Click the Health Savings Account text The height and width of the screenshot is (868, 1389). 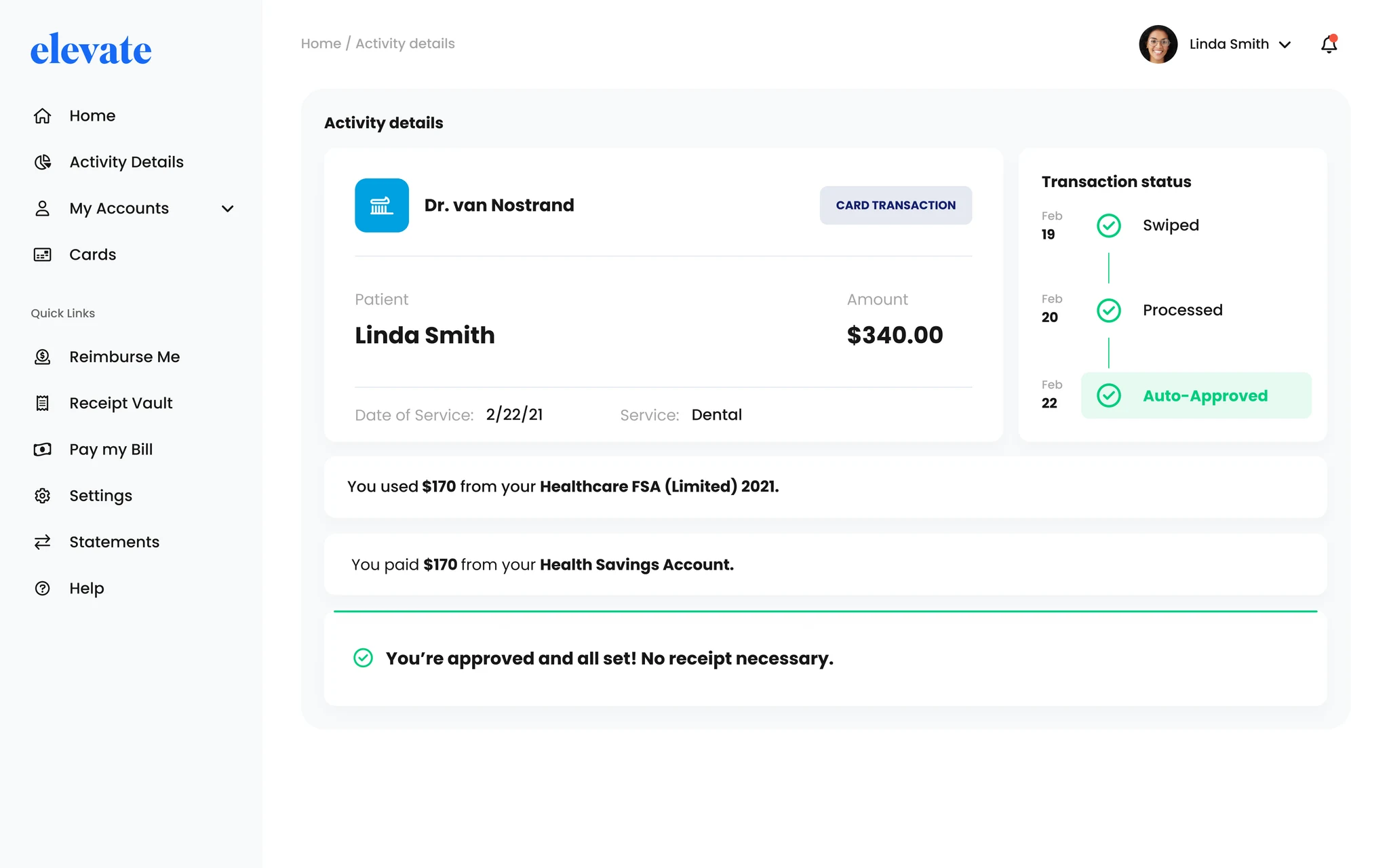pyautogui.click(x=637, y=564)
